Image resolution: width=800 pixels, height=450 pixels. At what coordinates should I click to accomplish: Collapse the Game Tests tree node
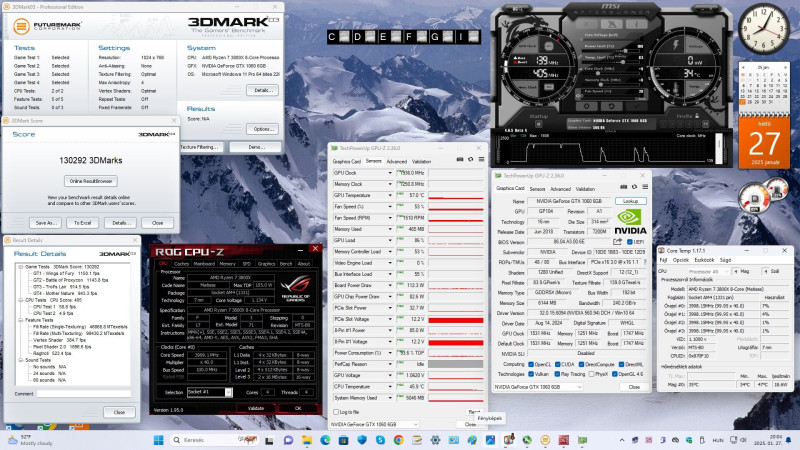click(x=21, y=267)
